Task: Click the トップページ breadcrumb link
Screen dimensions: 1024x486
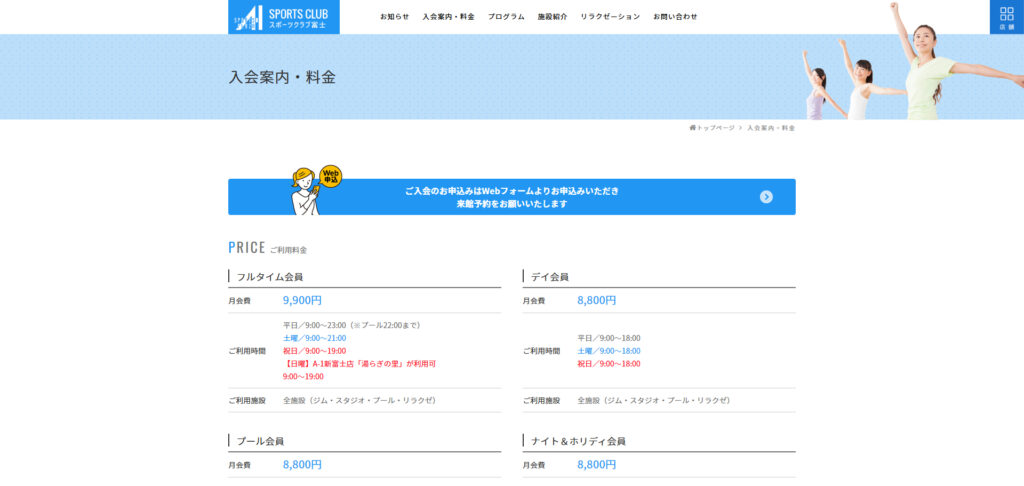Action: pos(715,128)
